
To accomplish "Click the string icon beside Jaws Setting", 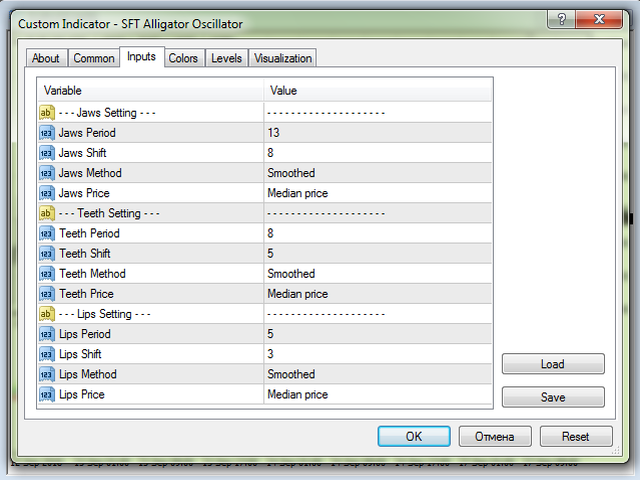I will tap(47, 113).
